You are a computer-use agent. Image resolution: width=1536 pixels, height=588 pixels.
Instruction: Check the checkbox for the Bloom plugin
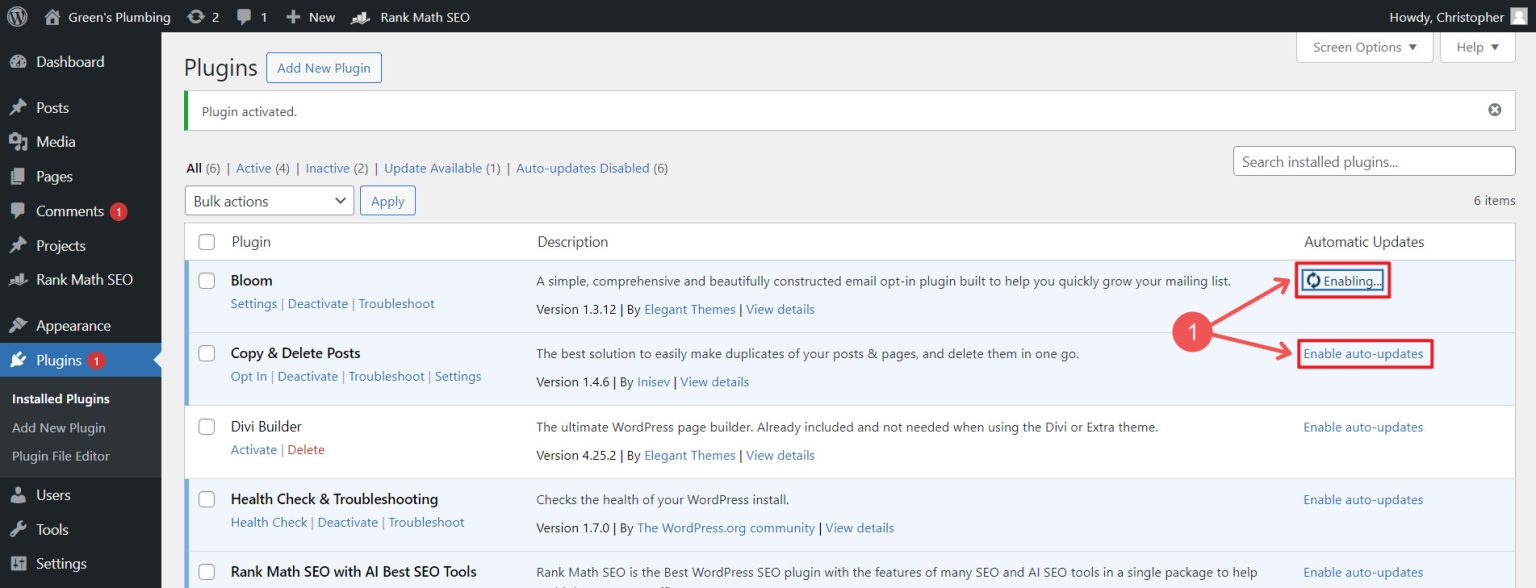coord(206,281)
